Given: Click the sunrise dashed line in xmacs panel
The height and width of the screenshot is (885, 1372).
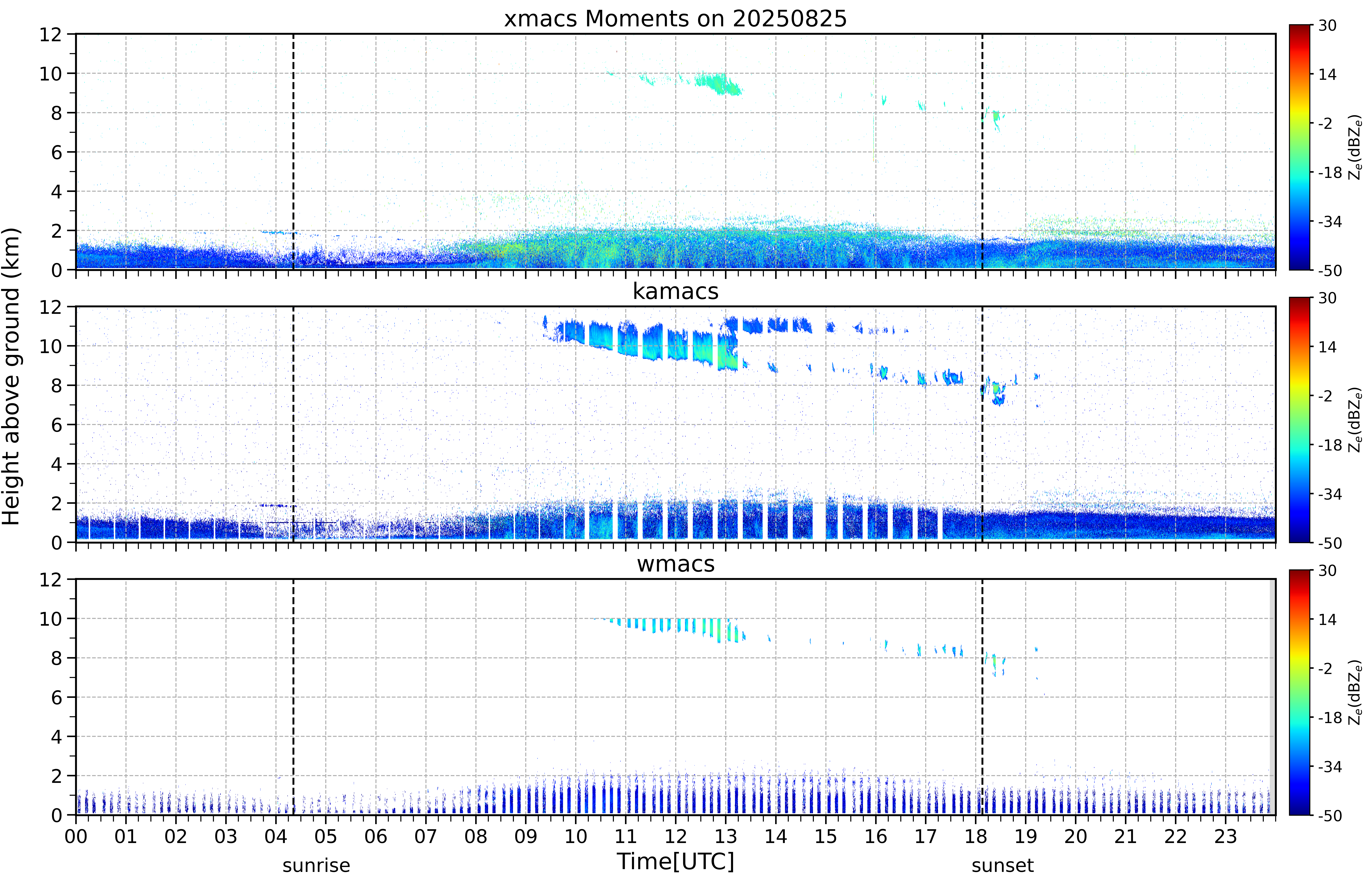Looking at the screenshot, I should click(x=293, y=152).
